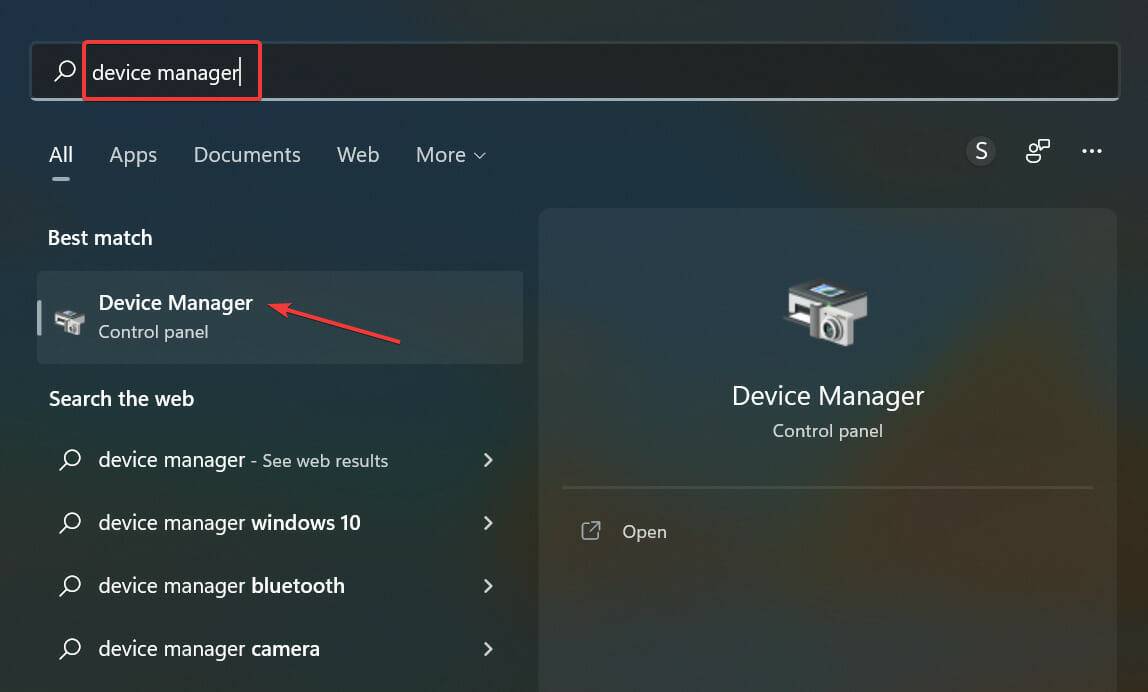The width and height of the screenshot is (1148, 692).
Task: Expand the "device manager windows 10" suggestion chevron
Action: click(488, 523)
